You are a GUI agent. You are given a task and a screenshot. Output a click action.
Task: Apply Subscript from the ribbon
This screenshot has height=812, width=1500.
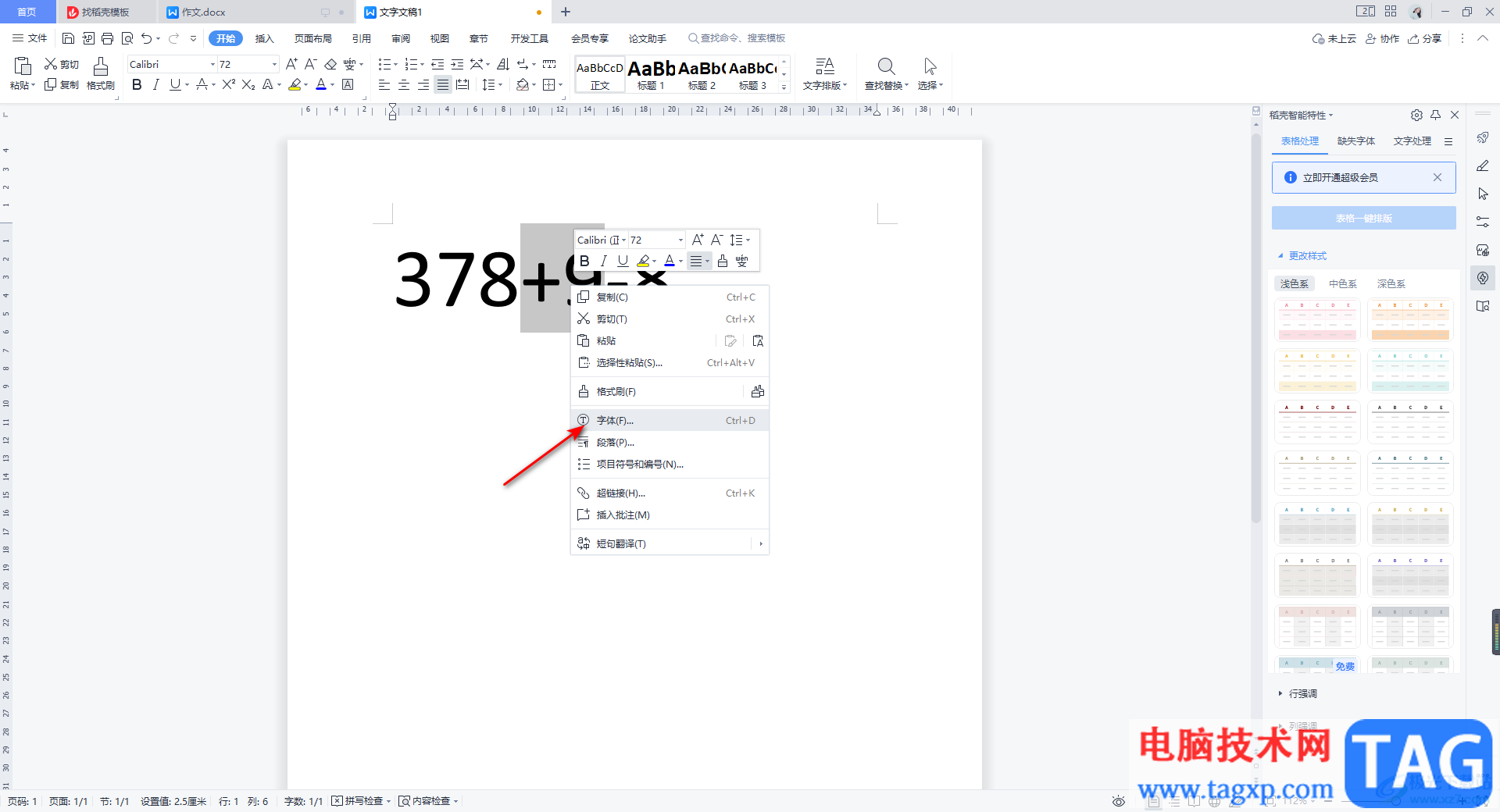point(248,84)
